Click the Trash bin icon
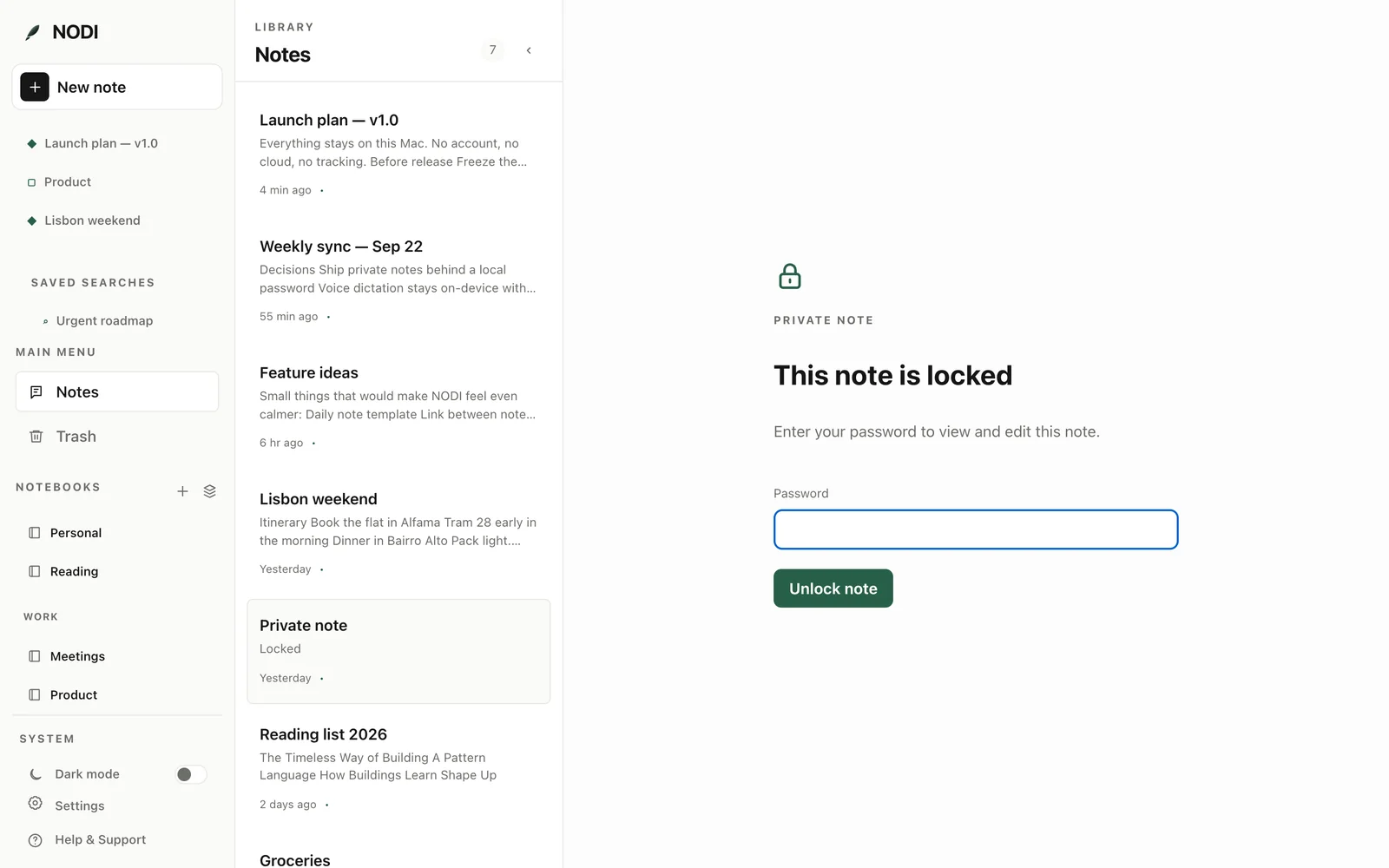The width and height of the screenshot is (1389, 868). point(36,437)
